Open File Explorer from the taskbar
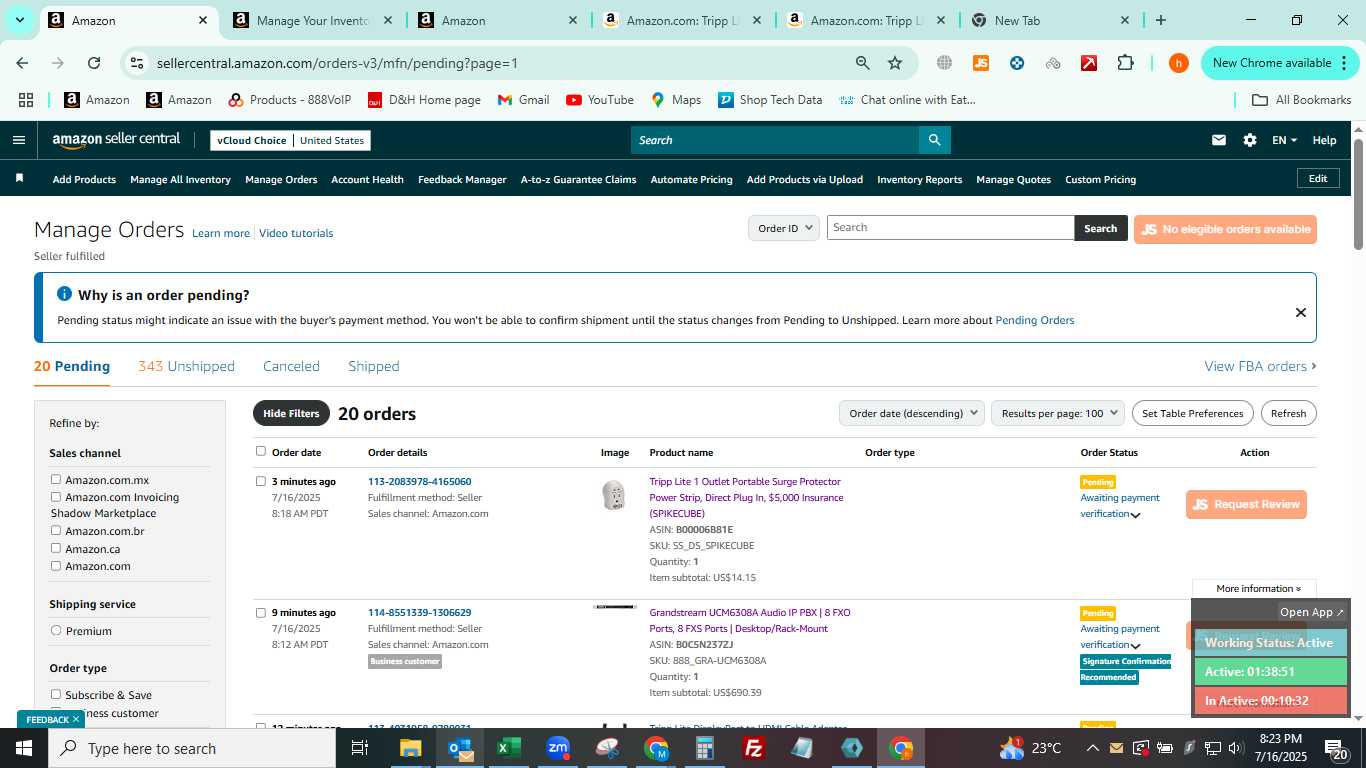 click(x=411, y=748)
